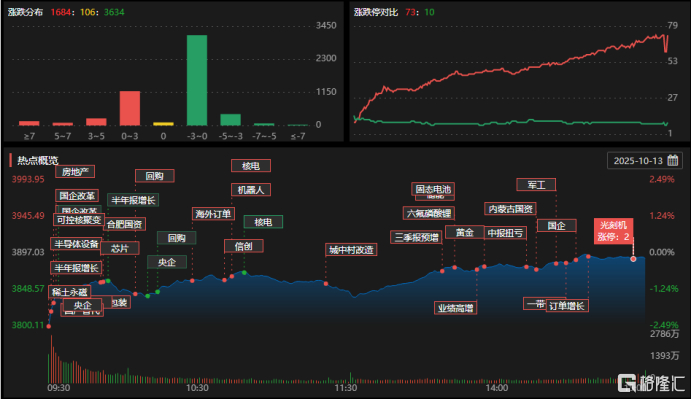Select the 合肥国资 hotspot tag
This screenshot has height=400, width=692.
(125, 224)
